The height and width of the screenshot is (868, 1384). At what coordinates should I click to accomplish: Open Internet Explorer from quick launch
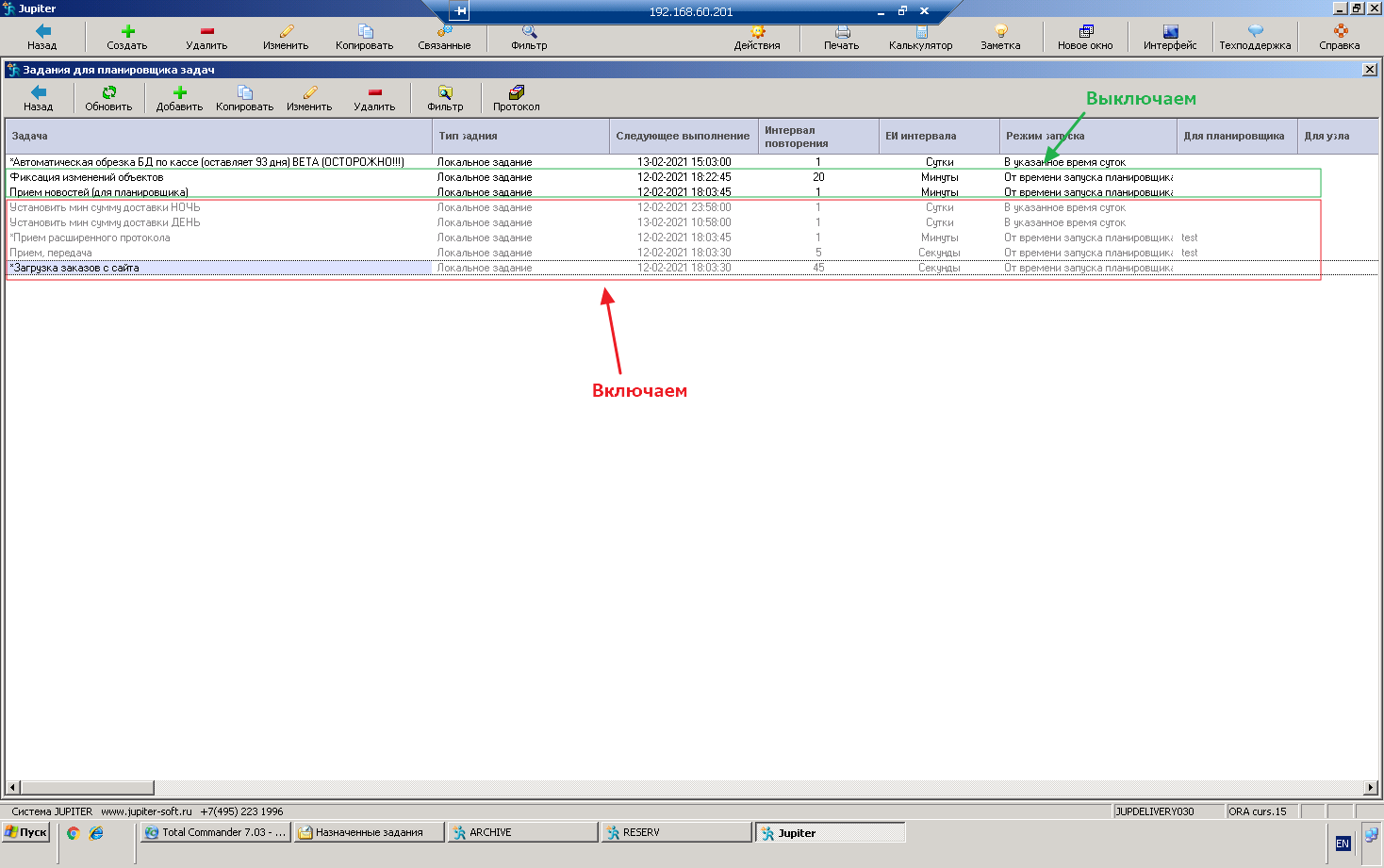[96, 833]
